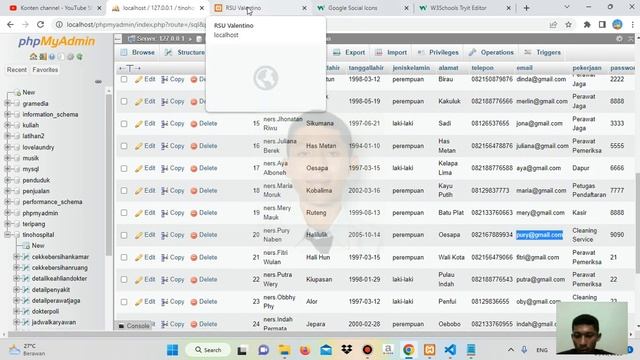The width and height of the screenshot is (640, 360).
Task: Open the Console bar at bottom
Action: 134,326
